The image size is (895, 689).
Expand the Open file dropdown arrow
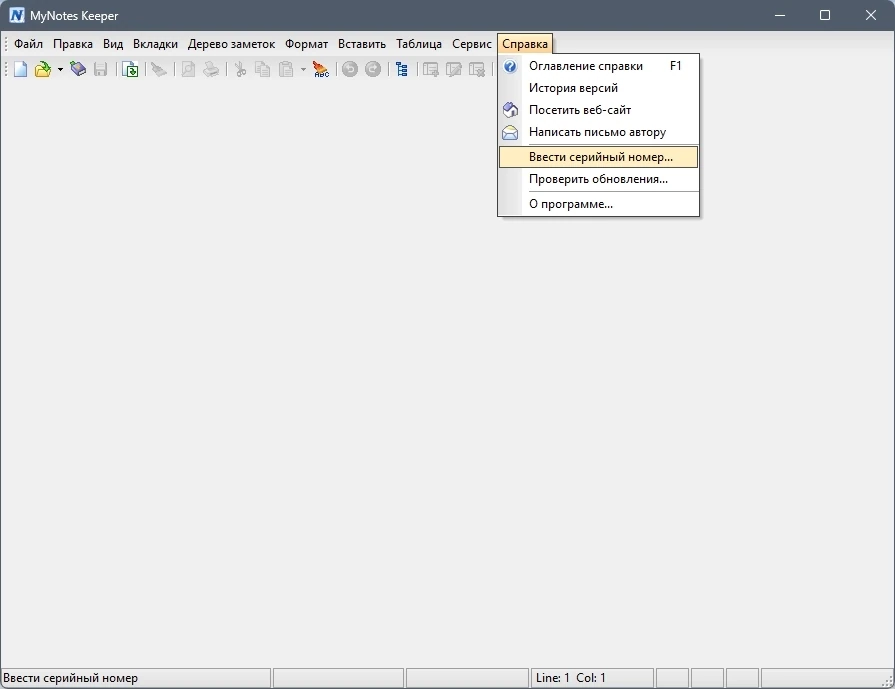click(60, 70)
